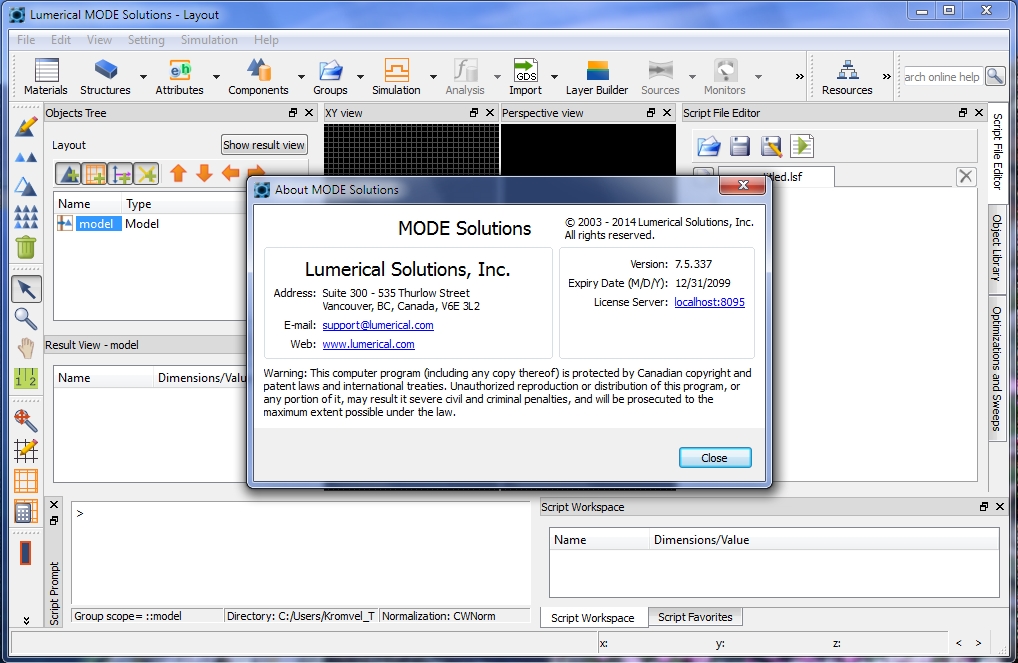Open the View menu
1018x663 pixels.
99,40
